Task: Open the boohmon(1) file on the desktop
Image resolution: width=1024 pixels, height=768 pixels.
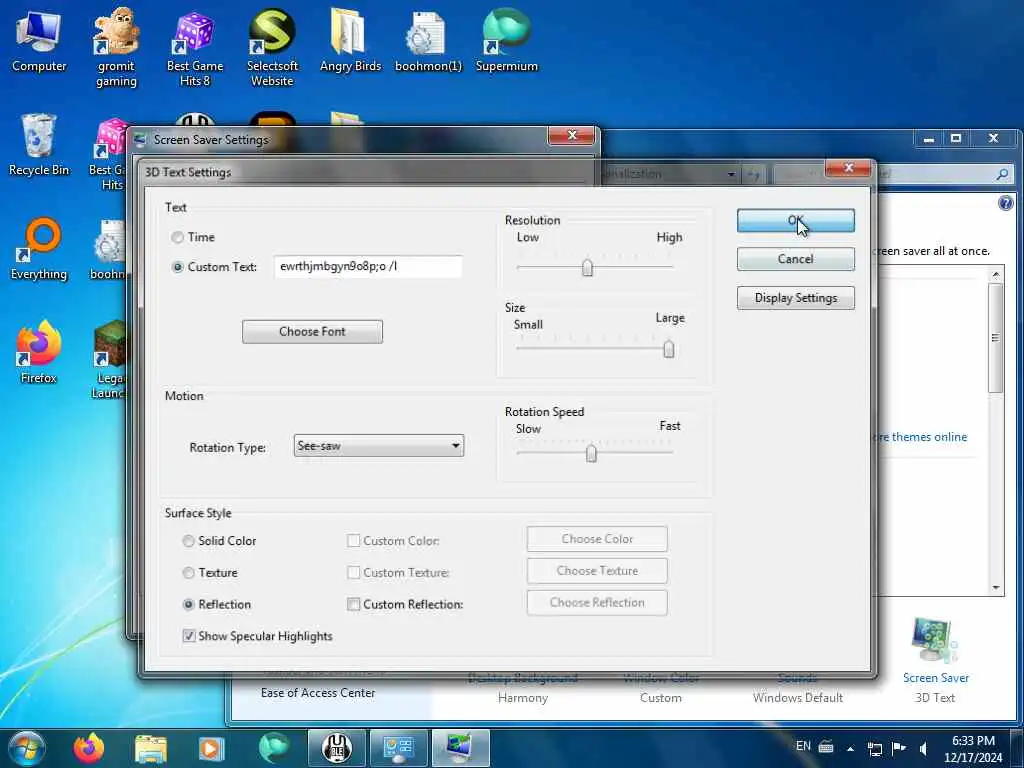Action: (428, 41)
